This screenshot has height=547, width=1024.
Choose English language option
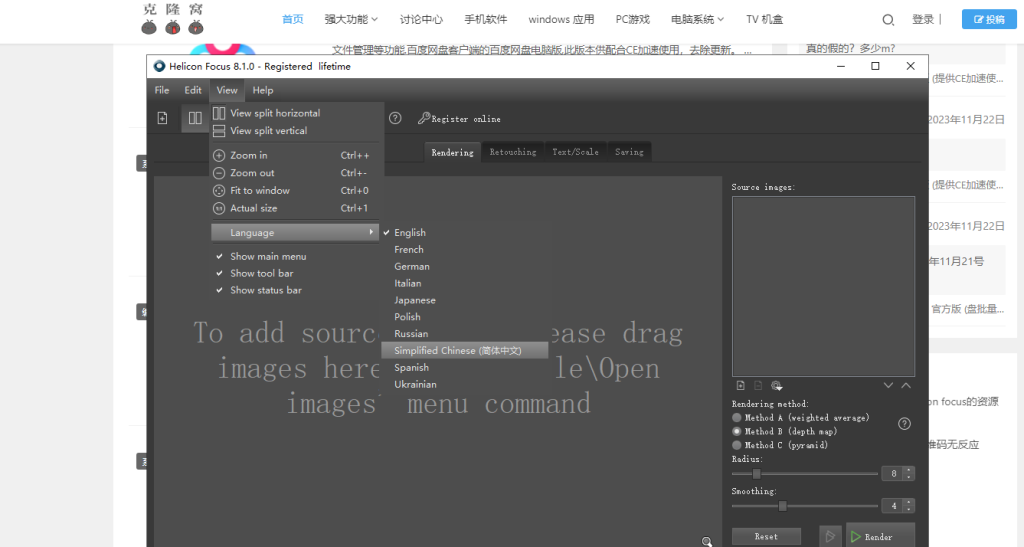[465, 232]
